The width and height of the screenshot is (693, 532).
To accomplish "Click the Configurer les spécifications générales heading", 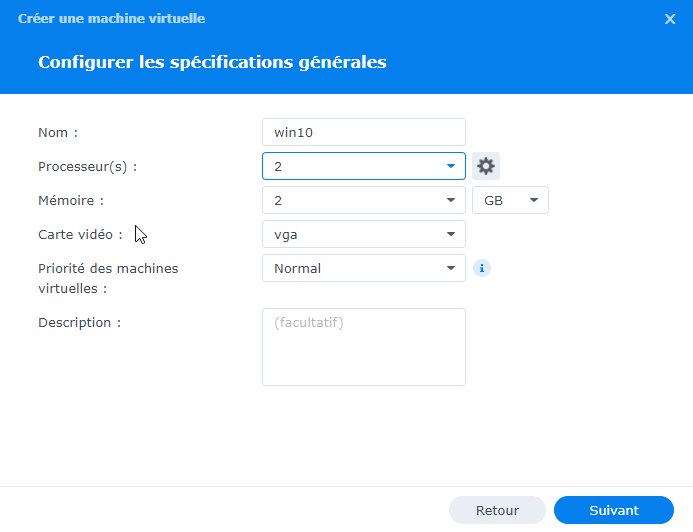I will (x=212, y=62).
